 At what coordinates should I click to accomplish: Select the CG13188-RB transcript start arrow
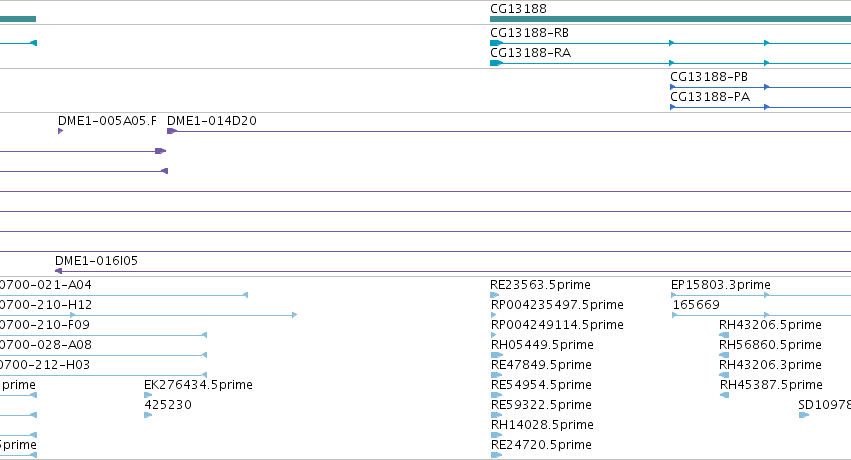coord(497,43)
